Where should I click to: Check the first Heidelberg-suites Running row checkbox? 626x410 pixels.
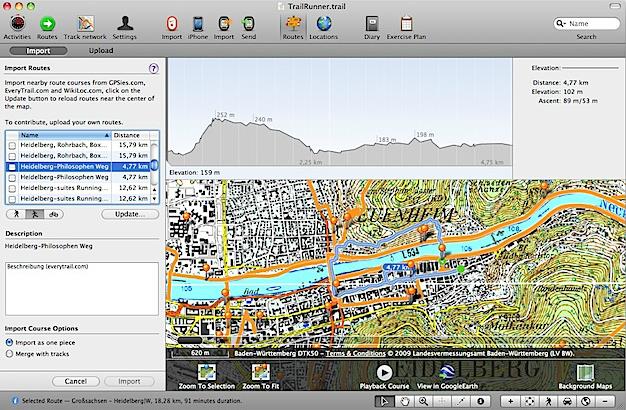(x=12, y=188)
